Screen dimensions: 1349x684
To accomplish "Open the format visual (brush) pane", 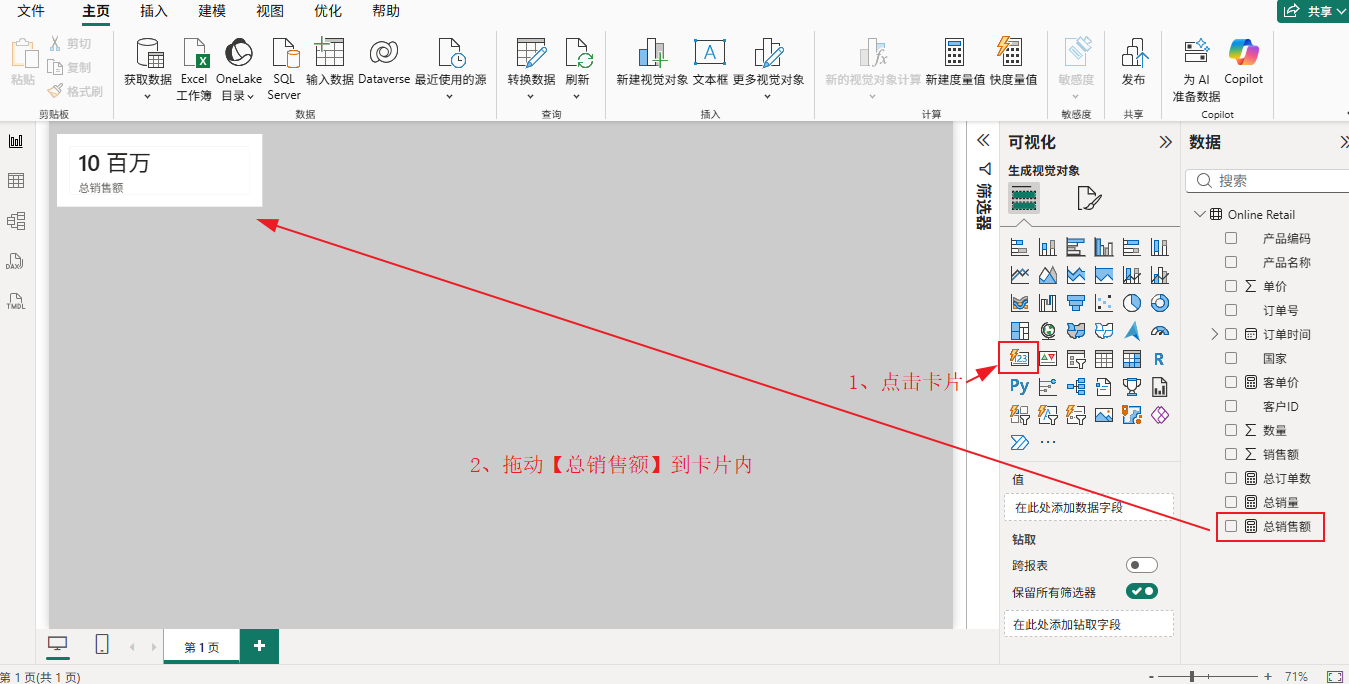I will (1089, 198).
